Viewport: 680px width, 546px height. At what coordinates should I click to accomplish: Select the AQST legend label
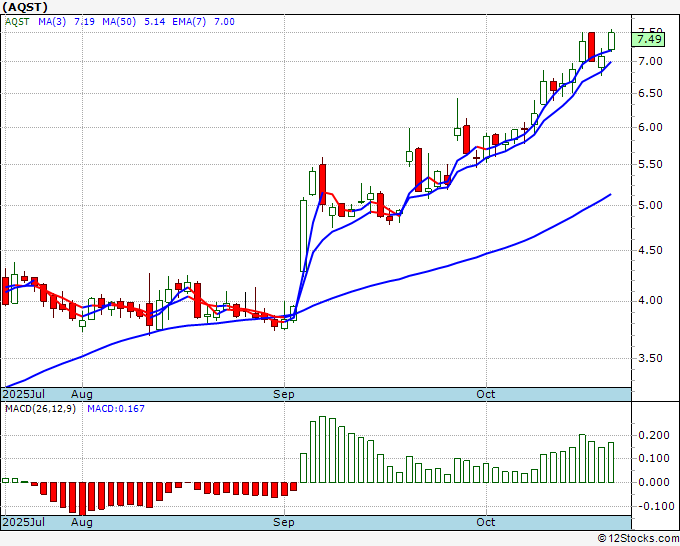pyautogui.click(x=17, y=22)
